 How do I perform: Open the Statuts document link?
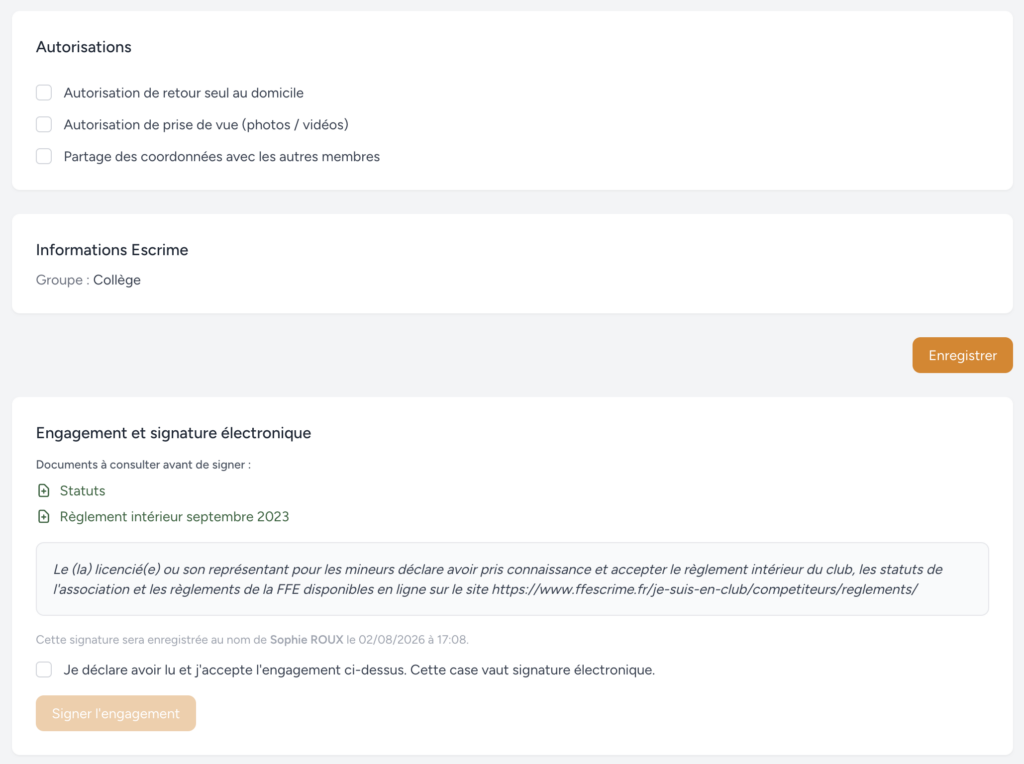tap(82, 490)
